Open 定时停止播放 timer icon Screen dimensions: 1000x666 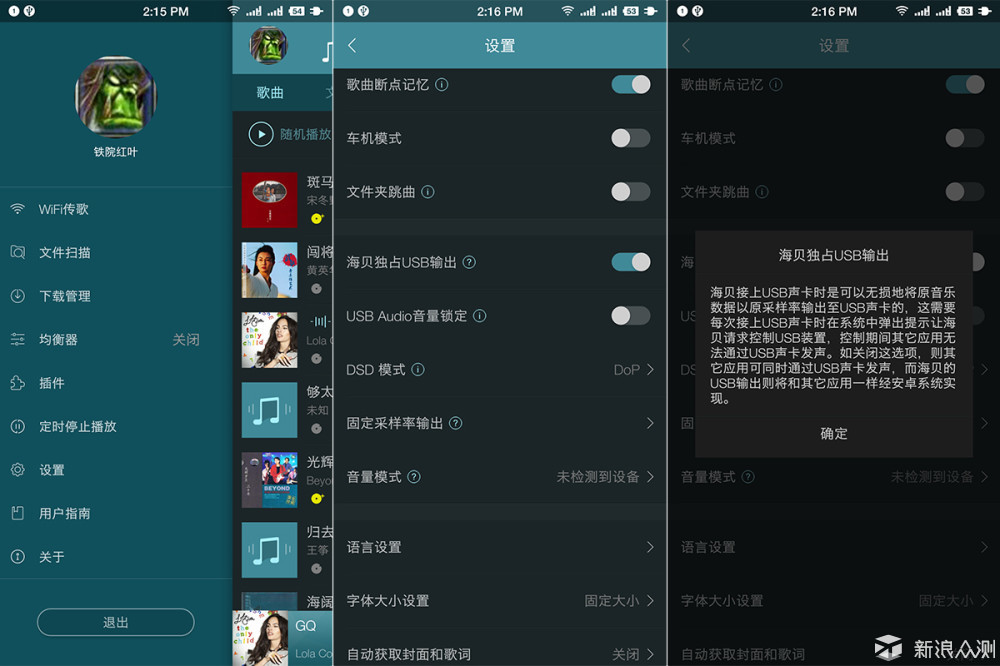(x=18, y=427)
